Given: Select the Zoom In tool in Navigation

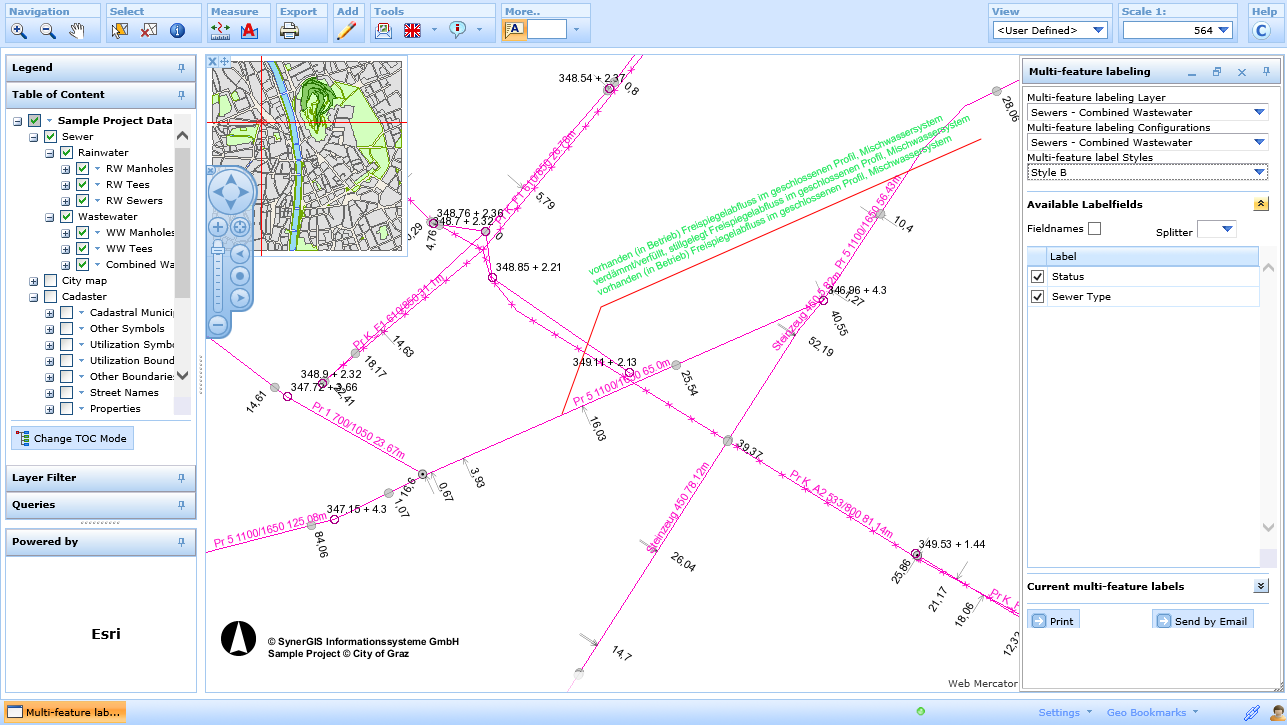Looking at the screenshot, I should click(19, 31).
